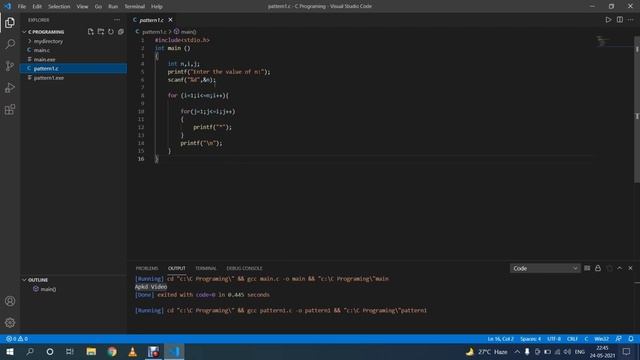640x360 pixels.
Task: Create a new folder in explorer
Action: (101, 32)
